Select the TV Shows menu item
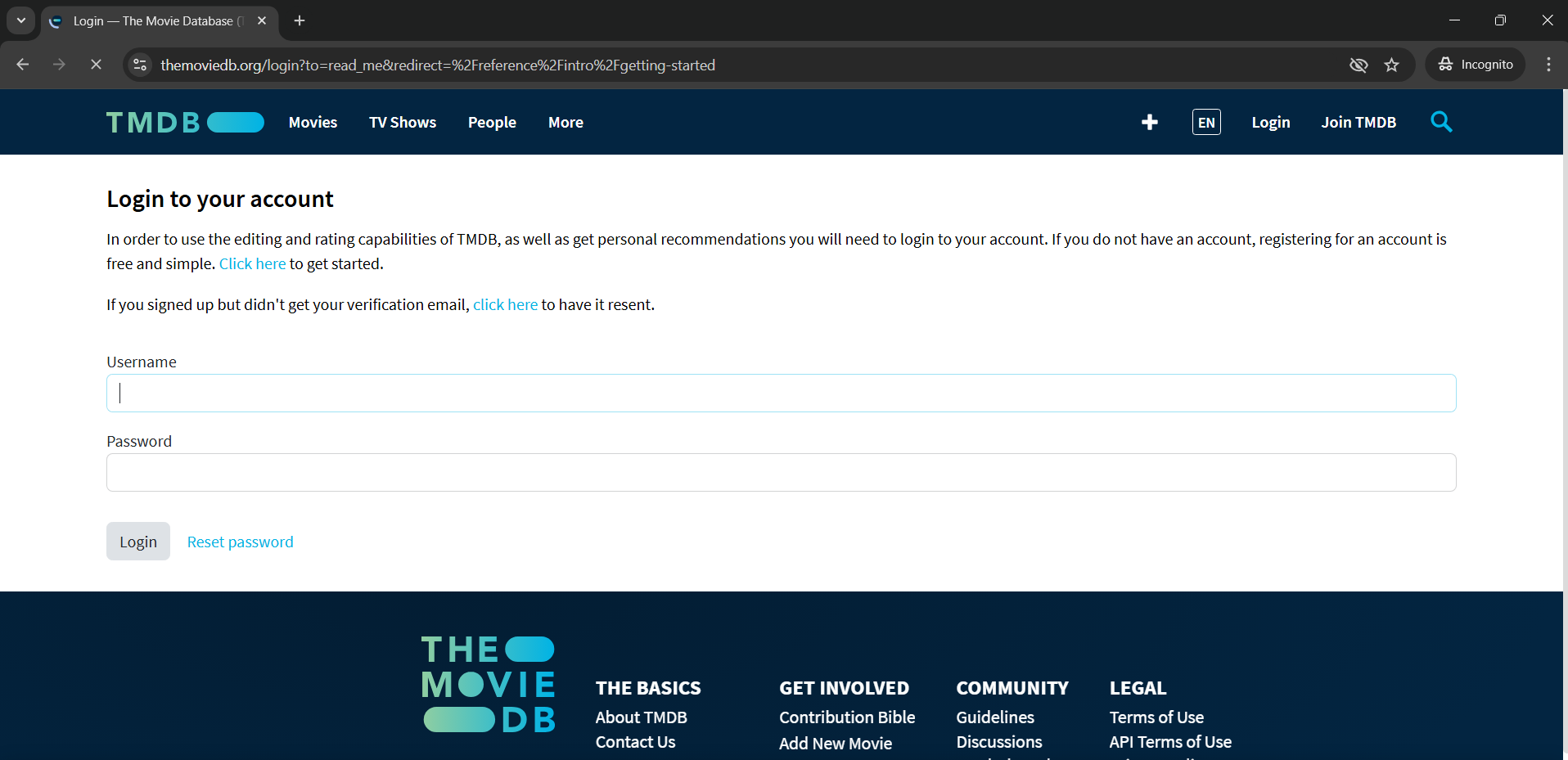 point(402,122)
